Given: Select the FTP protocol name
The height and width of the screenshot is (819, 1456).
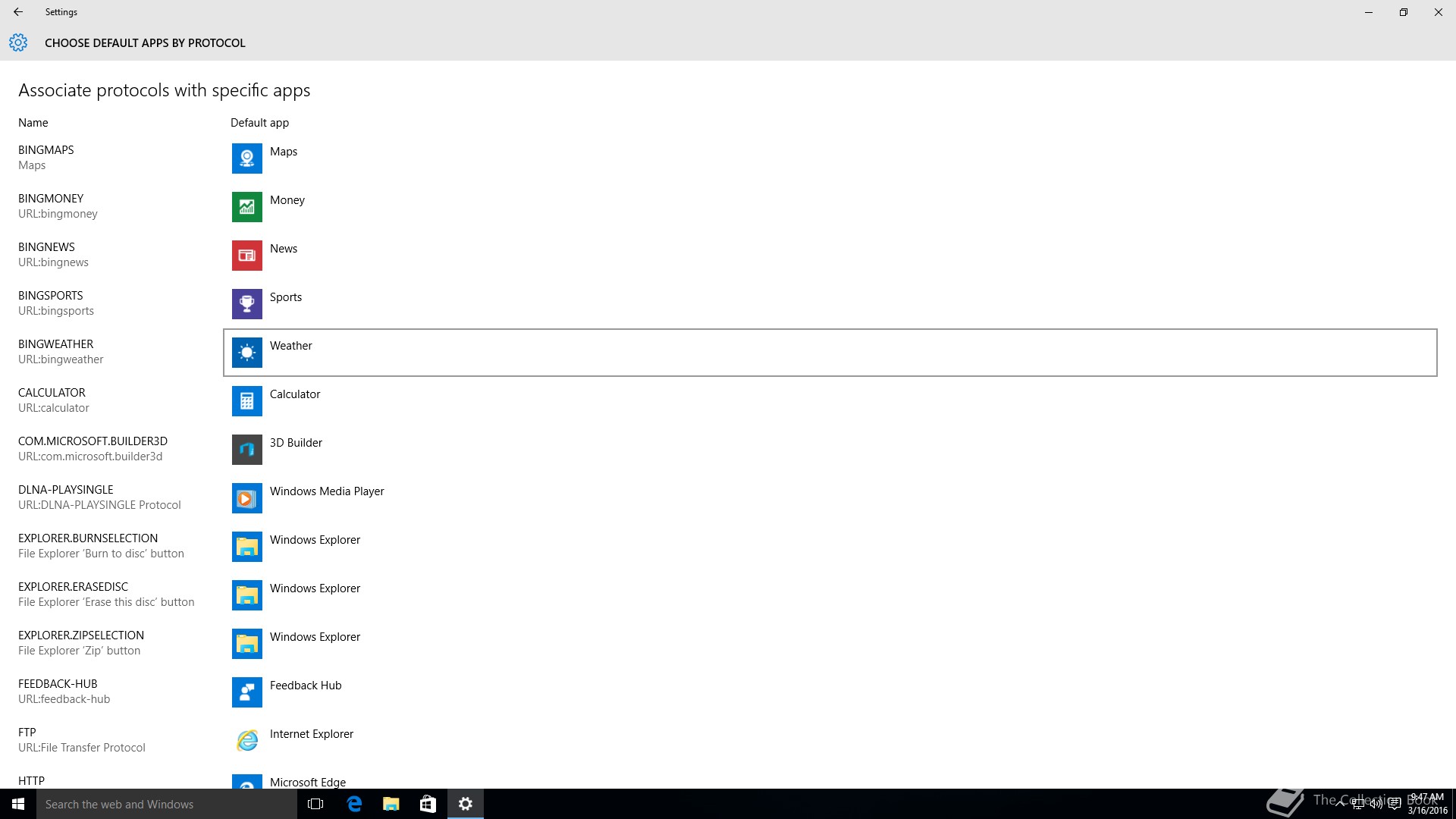Looking at the screenshot, I should [x=27, y=733].
